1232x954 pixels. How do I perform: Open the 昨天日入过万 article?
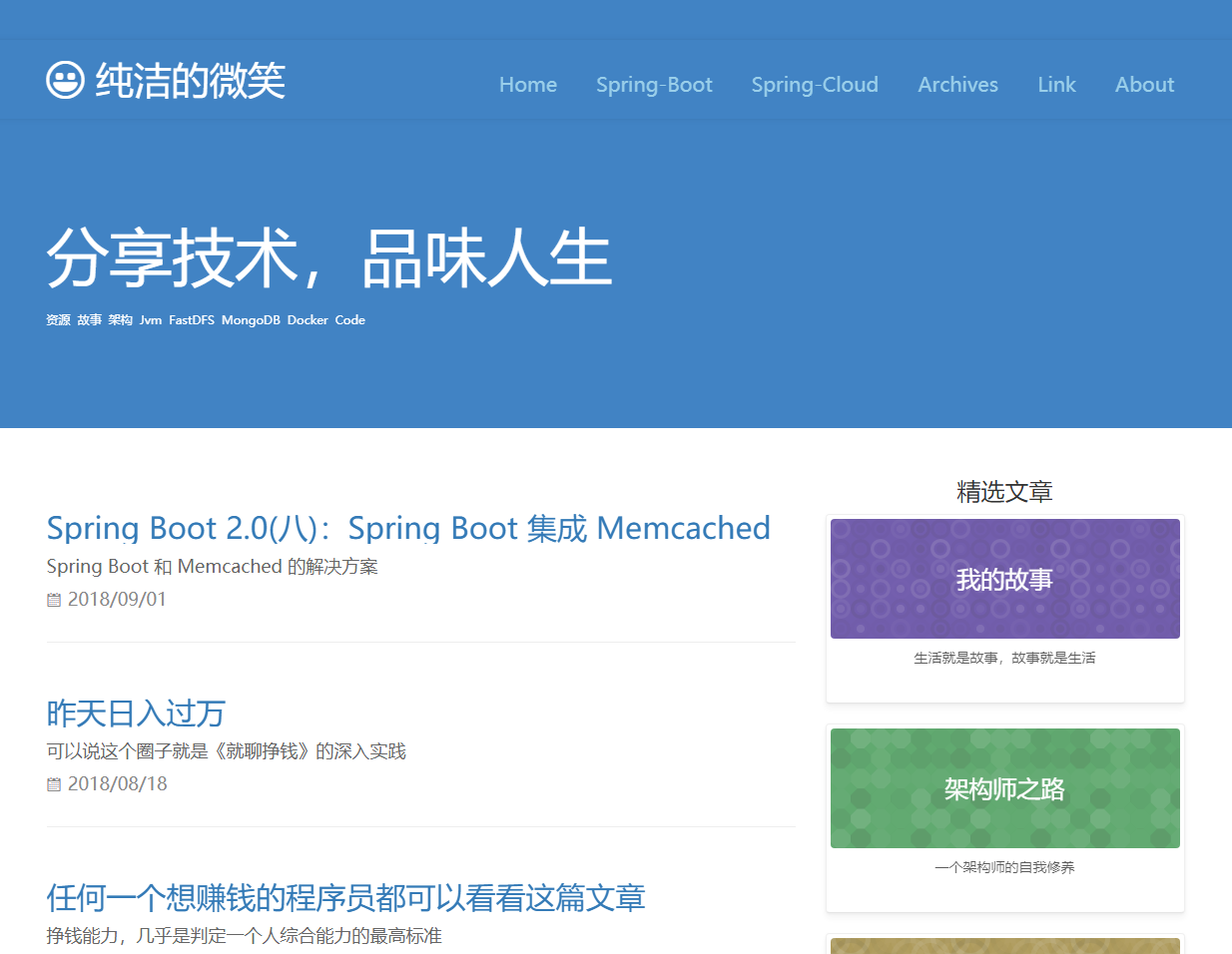tap(134, 715)
